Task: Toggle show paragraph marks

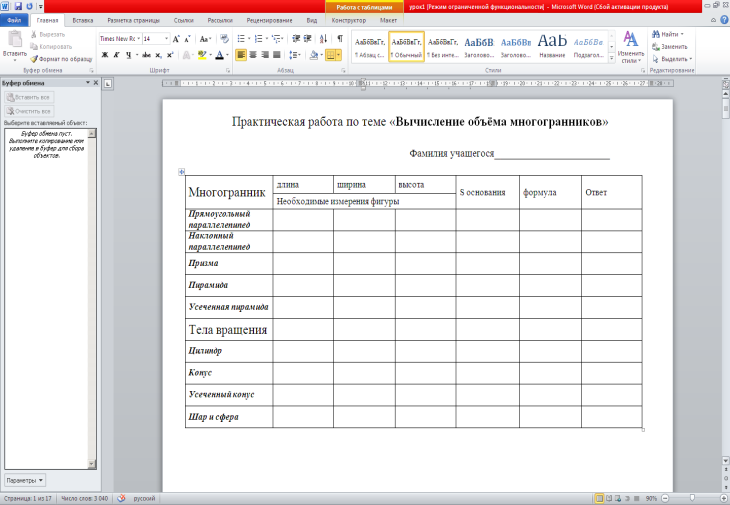Action: point(340,38)
